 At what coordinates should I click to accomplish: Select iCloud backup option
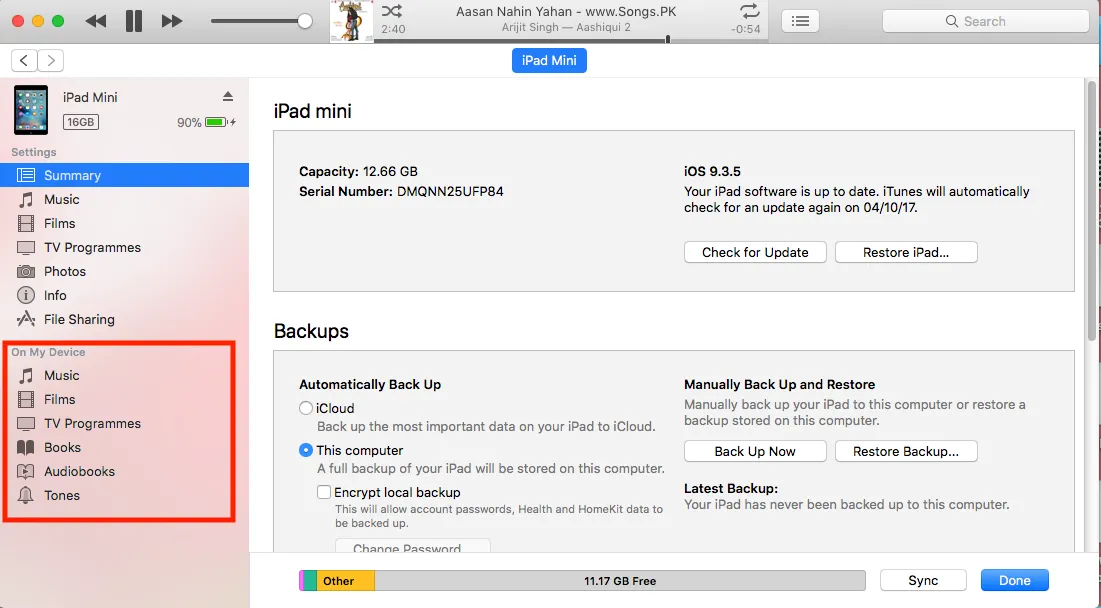[x=305, y=408]
